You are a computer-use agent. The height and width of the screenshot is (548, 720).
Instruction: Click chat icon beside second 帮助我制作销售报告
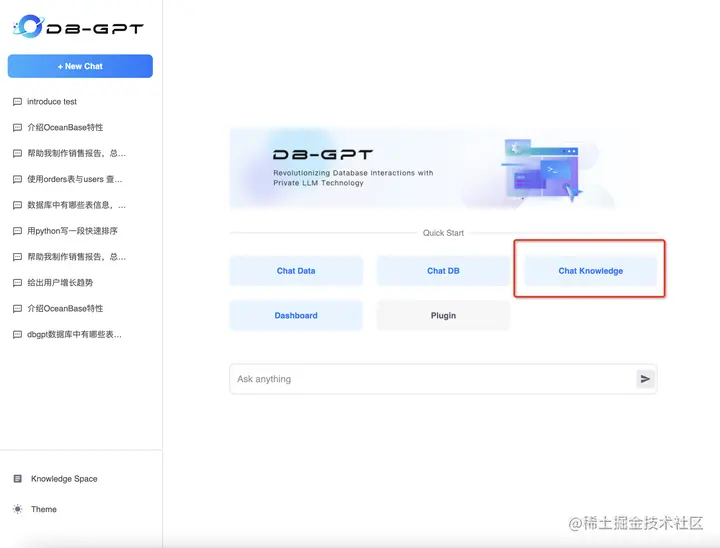[x=17, y=257]
